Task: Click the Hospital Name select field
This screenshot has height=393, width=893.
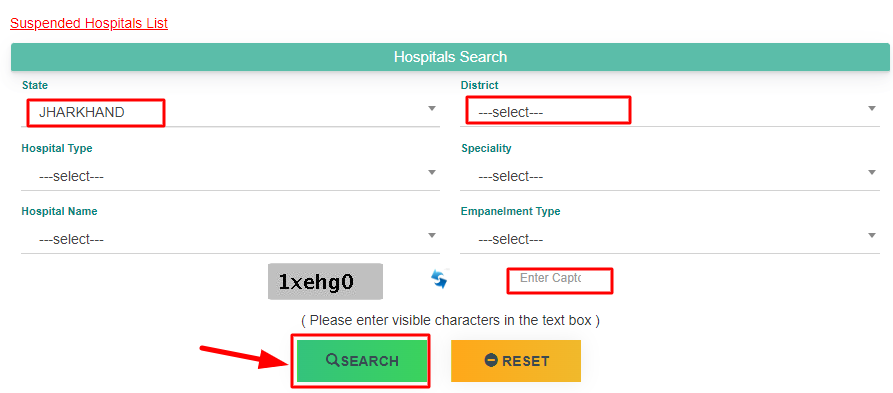Action: tap(230, 239)
